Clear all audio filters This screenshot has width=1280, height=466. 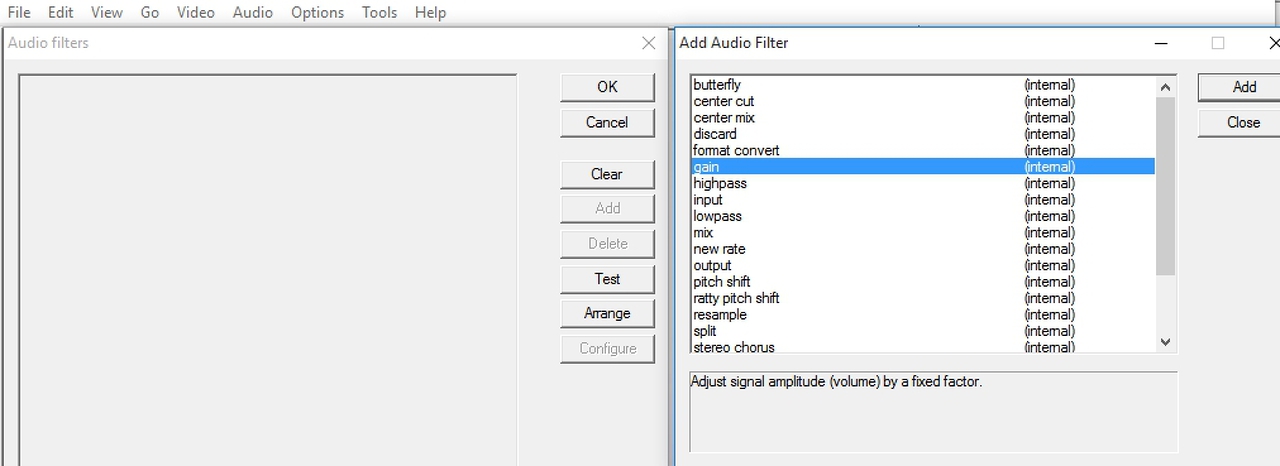[607, 174]
